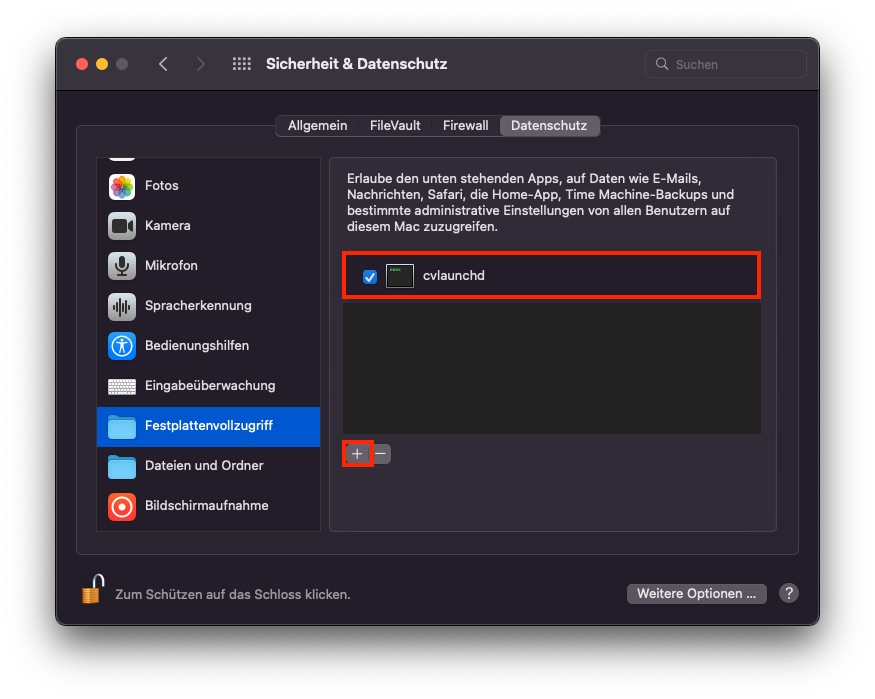Click the plus button to add an app
The height and width of the screenshot is (699, 875).
click(357, 454)
